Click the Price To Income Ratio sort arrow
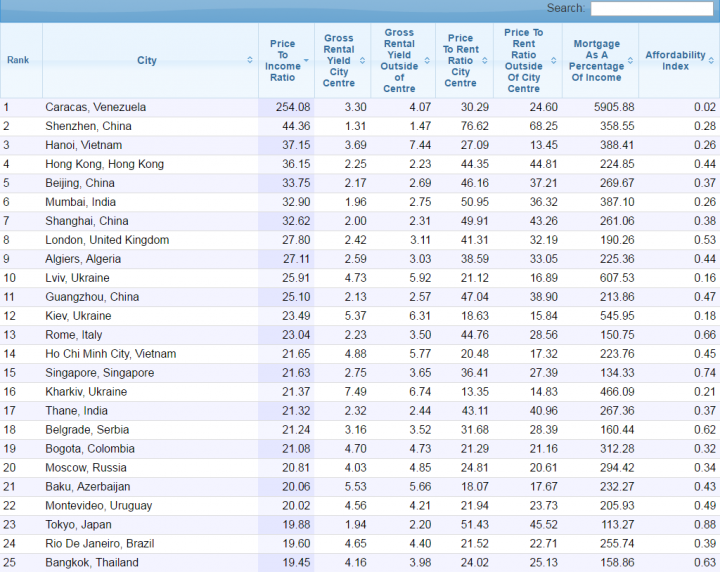This screenshot has width=720, height=572. coord(306,60)
